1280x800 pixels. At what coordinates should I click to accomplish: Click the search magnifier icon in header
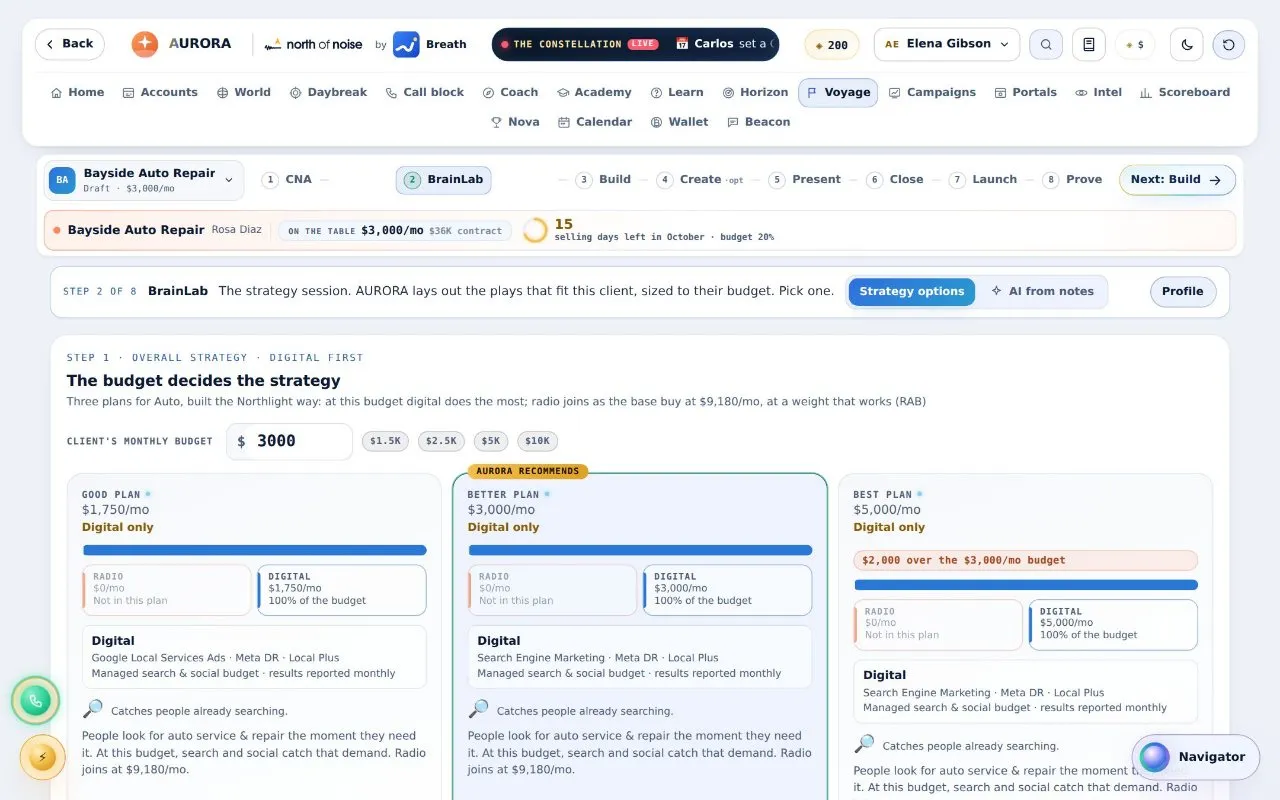(x=1046, y=44)
